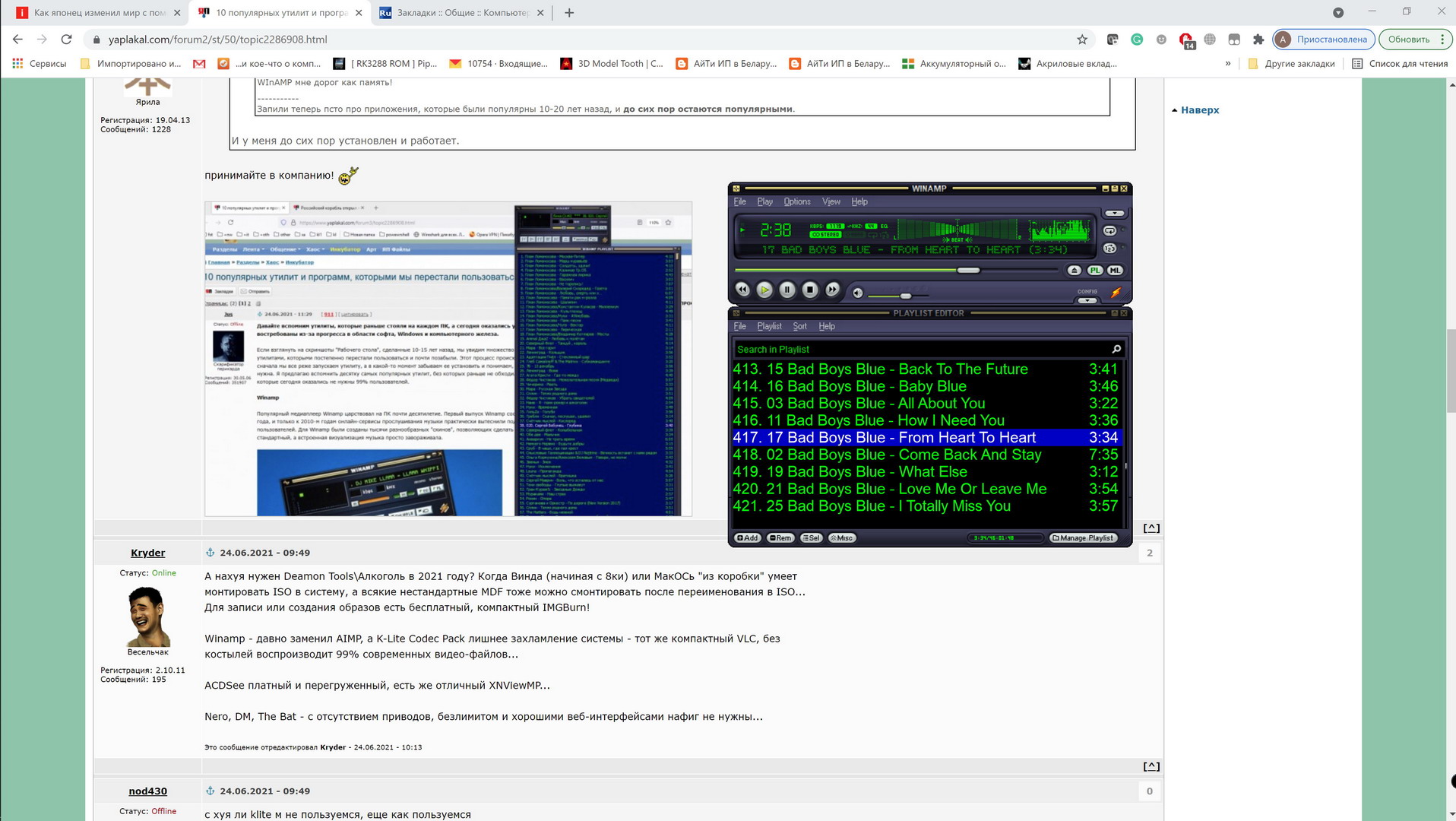Open the Другие закладки bookmarks folder

[x=1291, y=64]
